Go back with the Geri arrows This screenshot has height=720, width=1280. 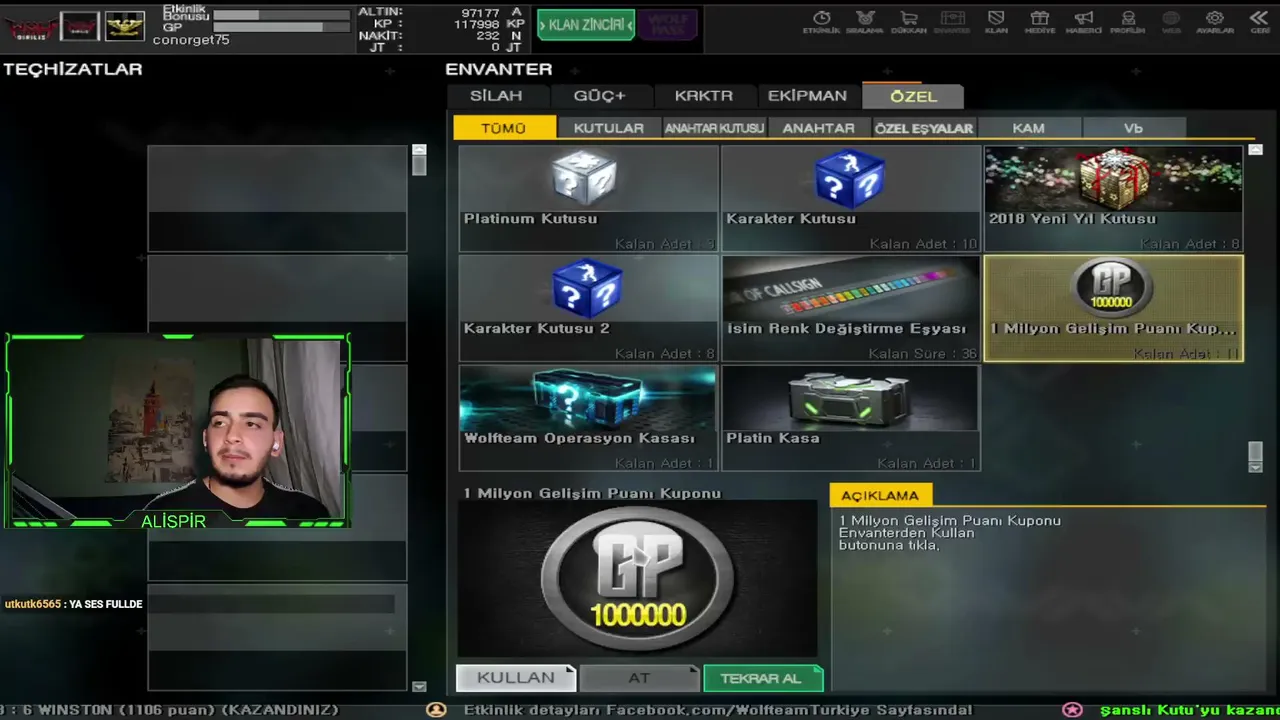(x=1260, y=22)
